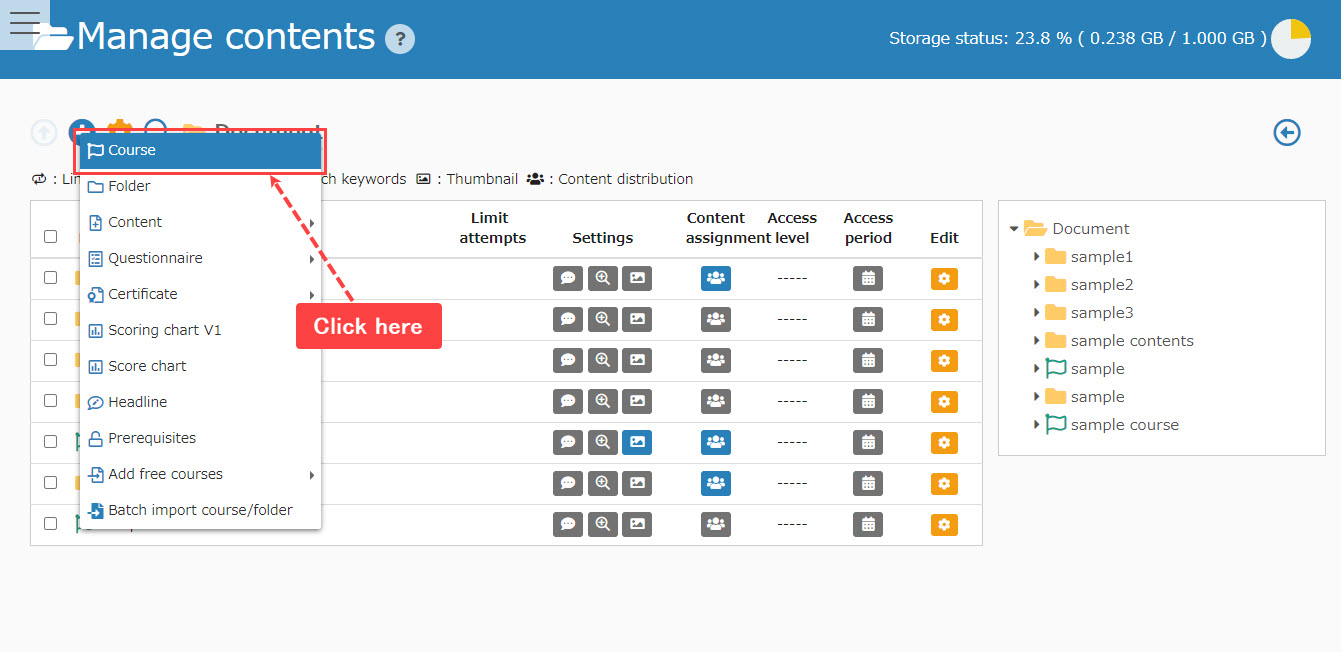This screenshot has height=652, width=1341.
Task: Open content assignment for the first row
Action: pos(716,279)
